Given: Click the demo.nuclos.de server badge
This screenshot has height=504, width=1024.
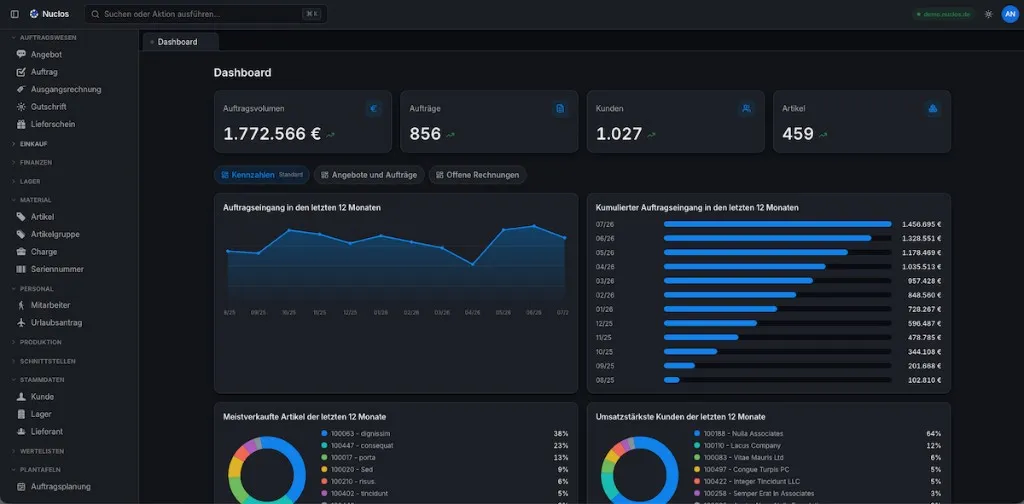Looking at the screenshot, I should pyautogui.click(x=944, y=14).
